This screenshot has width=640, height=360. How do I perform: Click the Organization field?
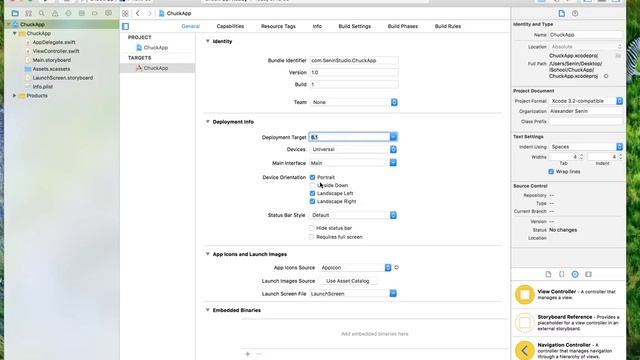586,111
